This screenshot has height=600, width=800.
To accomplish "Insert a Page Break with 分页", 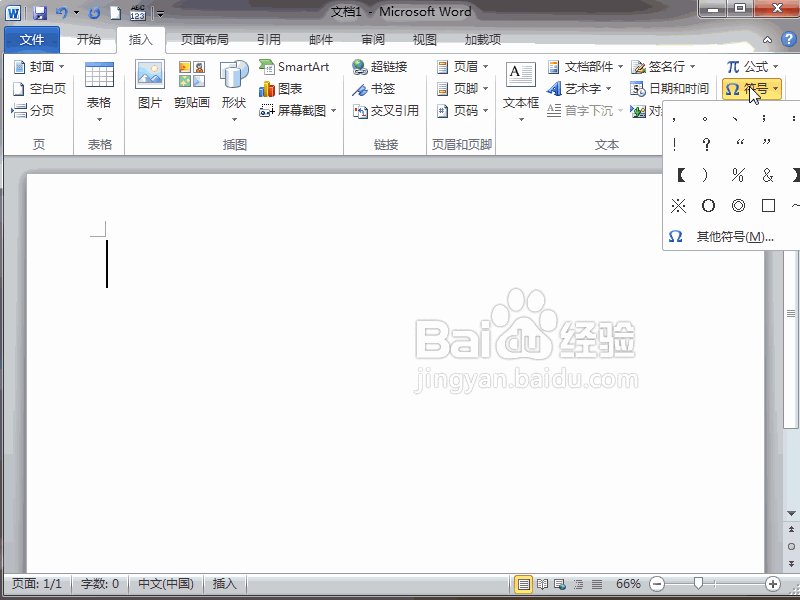I will pyautogui.click(x=38, y=110).
